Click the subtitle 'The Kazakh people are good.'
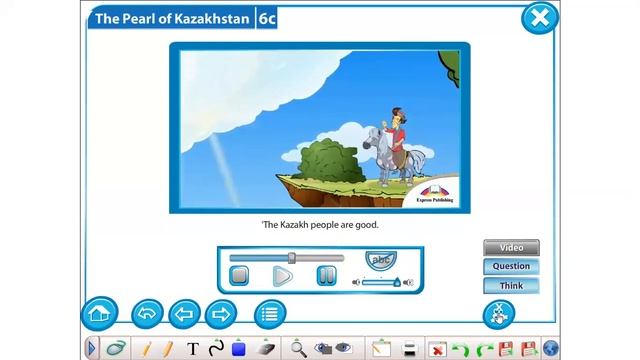Viewport: 640px width, 360px height. (x=320, y=224)
